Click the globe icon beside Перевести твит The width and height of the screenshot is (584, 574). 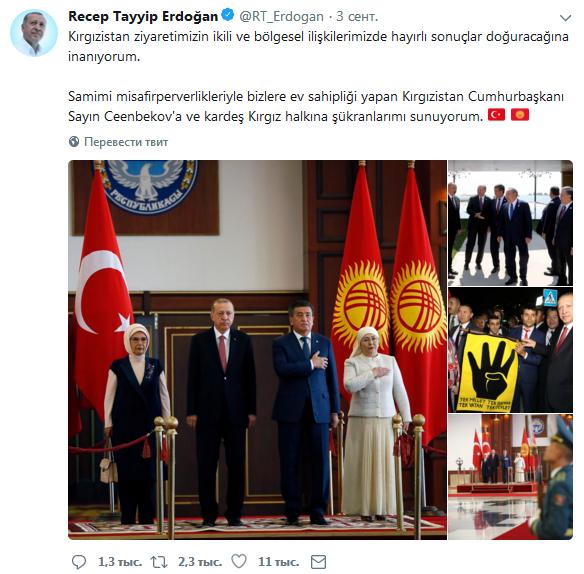coord(74,142)
